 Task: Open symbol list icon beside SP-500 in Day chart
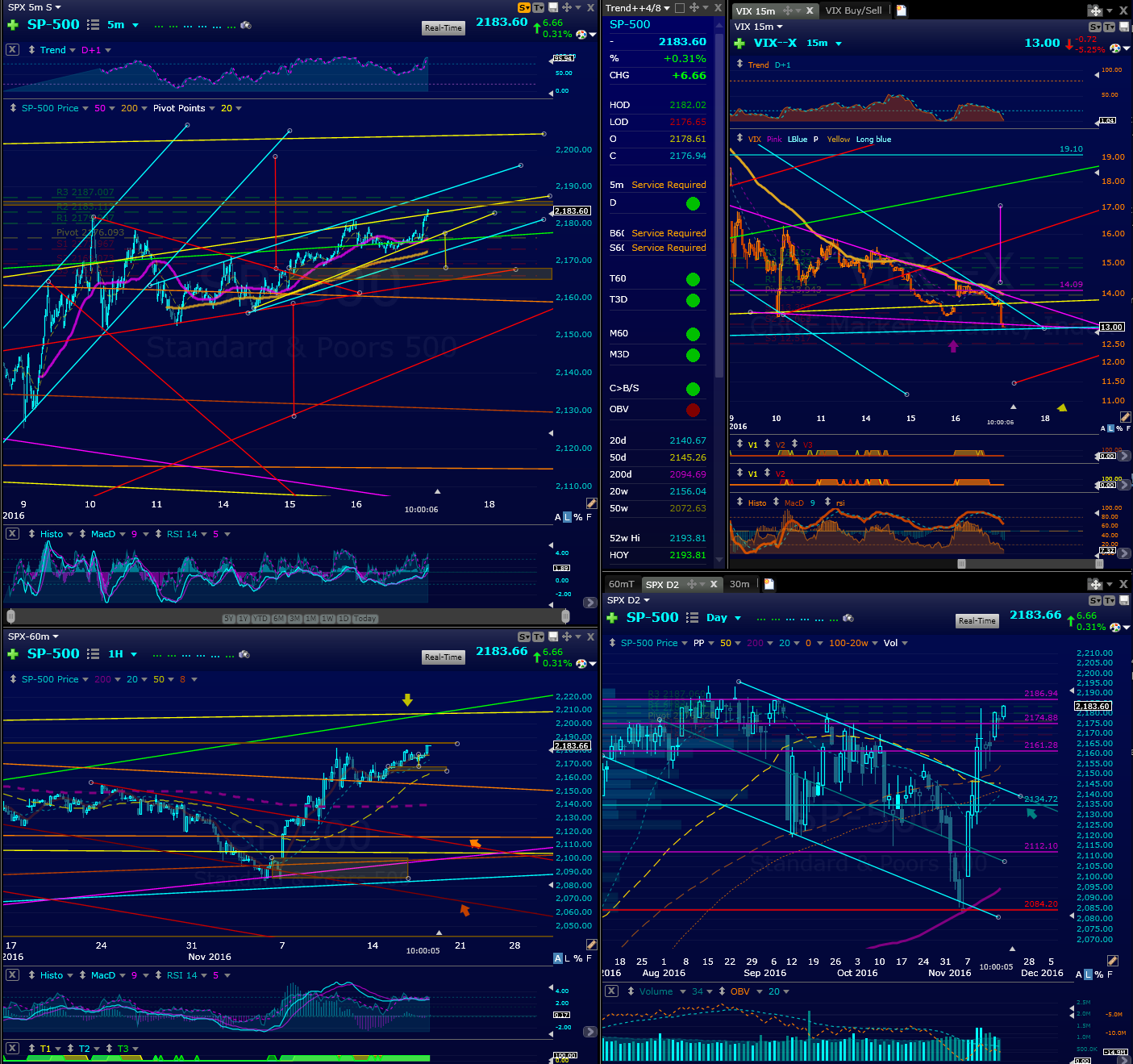point(692,618)
